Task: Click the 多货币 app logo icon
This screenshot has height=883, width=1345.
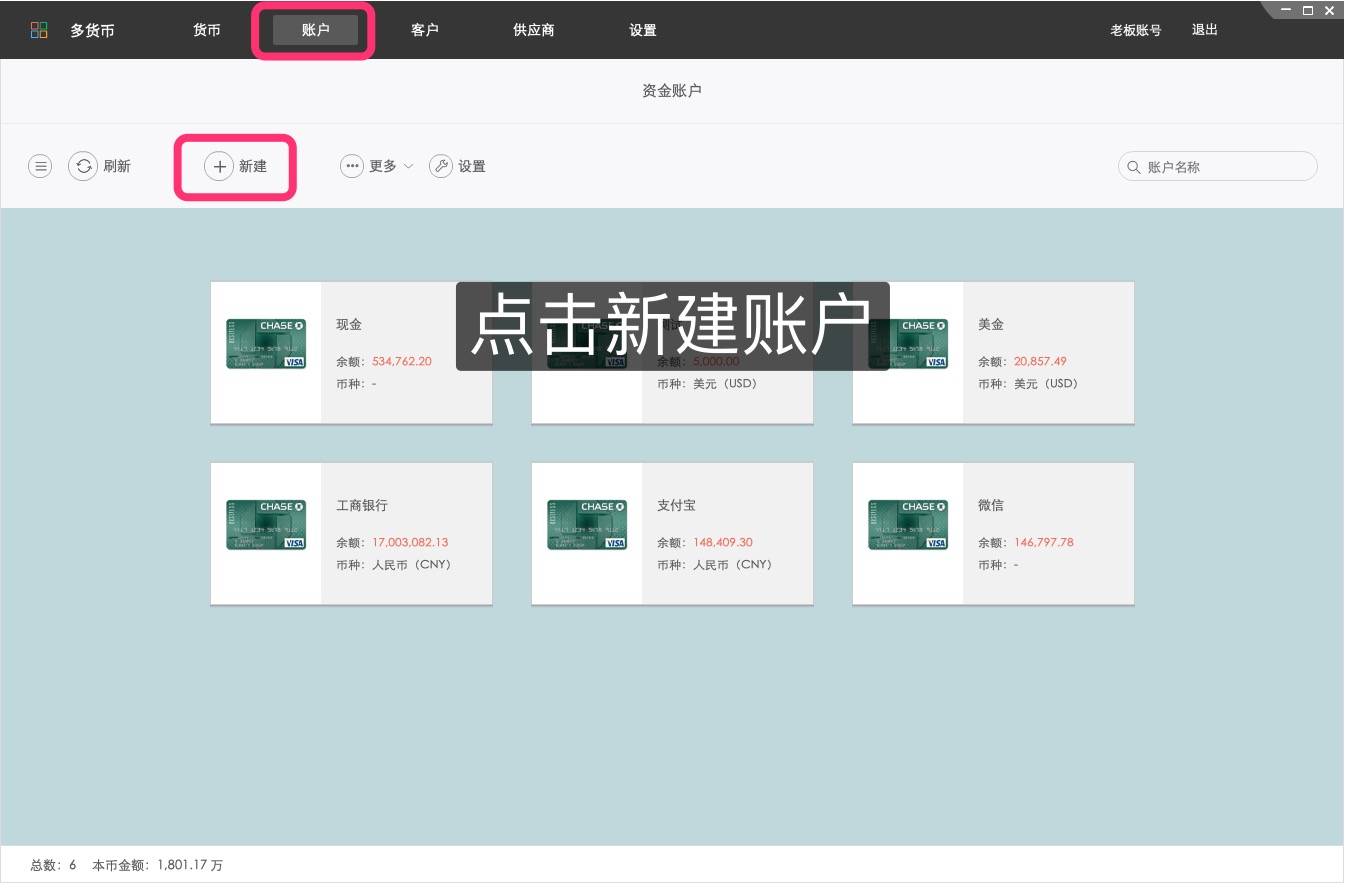Action: [39, 30]
